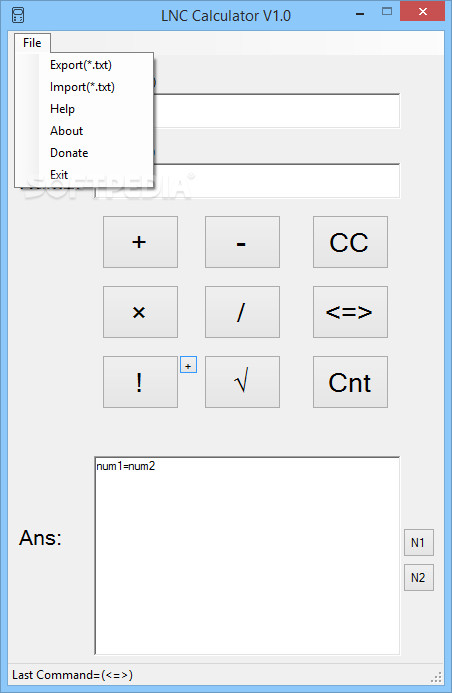Click into the second number input field
This screenshot has width=452, height=693.
[276, 181]
